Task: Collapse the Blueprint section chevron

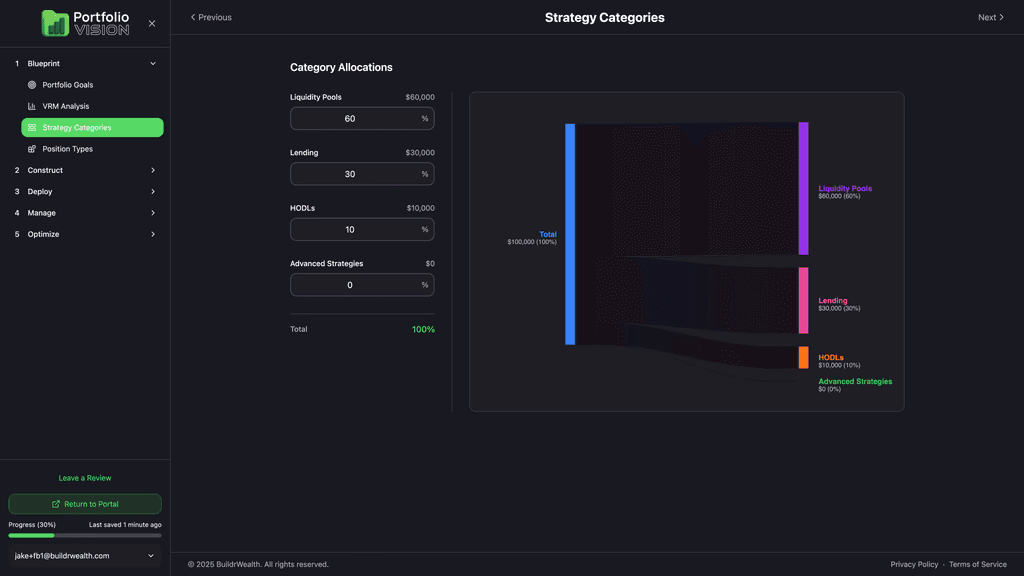Action: (x=153, y=63)
